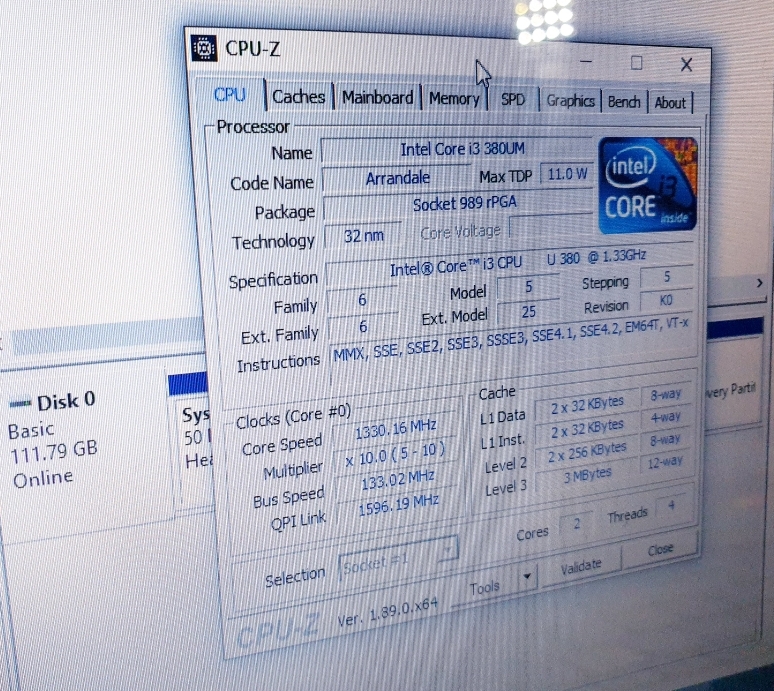Click the CPU-Z app icon in title bar
Screen dimensions: 774x691
click(x=204, y=47)
